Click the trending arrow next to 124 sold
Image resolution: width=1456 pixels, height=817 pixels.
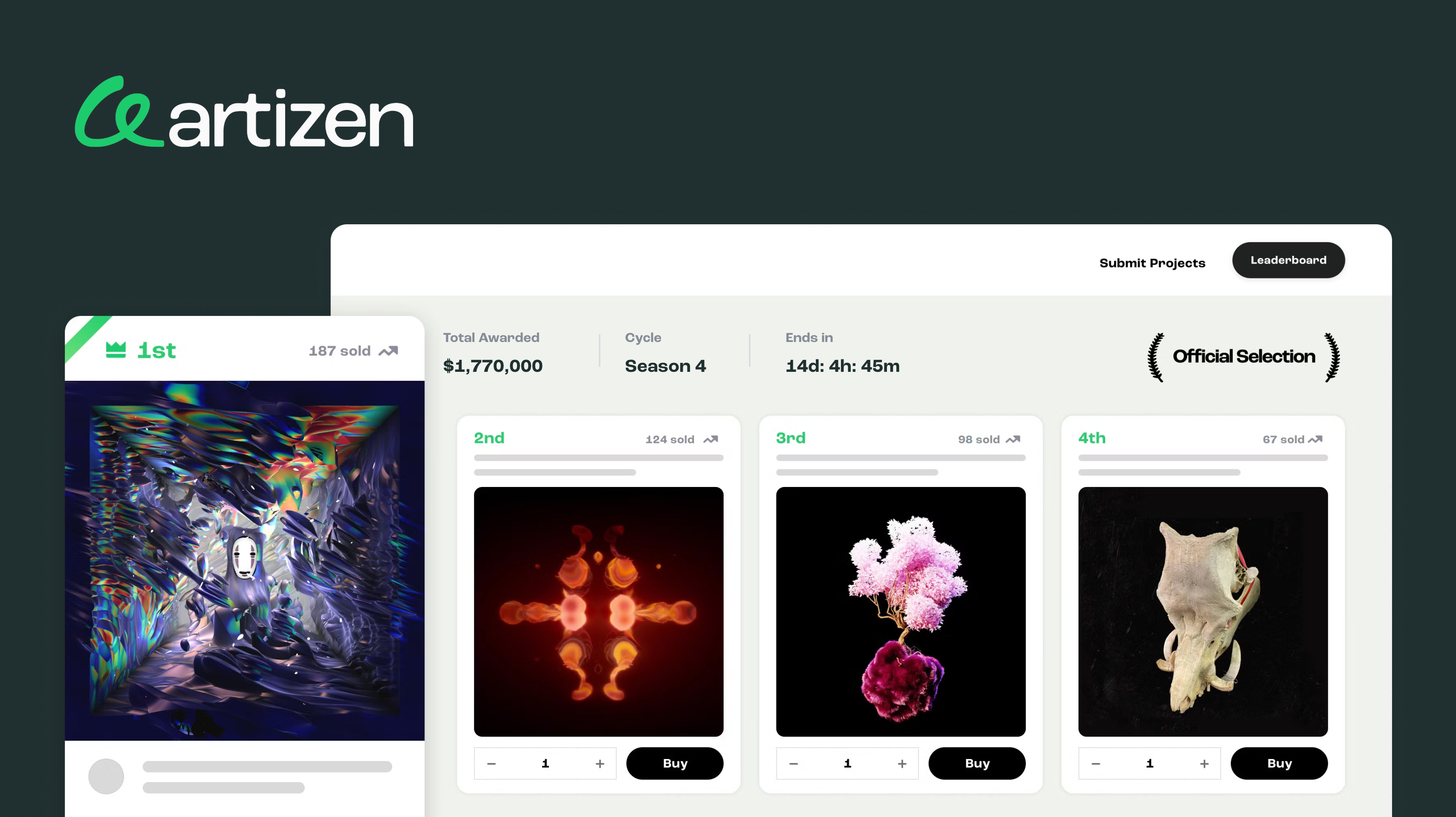point(711,439)
